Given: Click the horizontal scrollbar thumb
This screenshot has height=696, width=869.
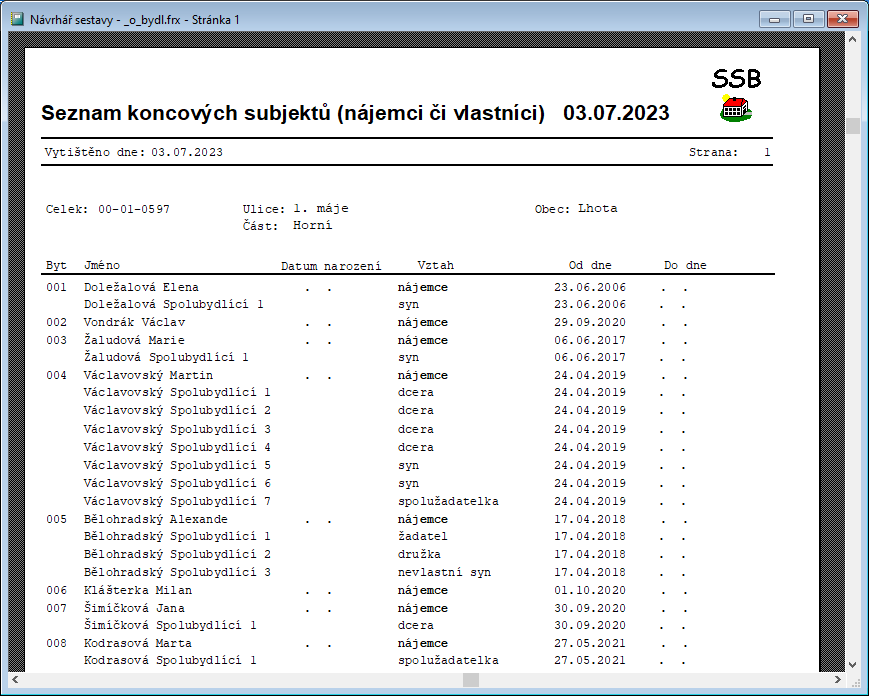Looking at the screenshot, I should click(x=470, y=680).
